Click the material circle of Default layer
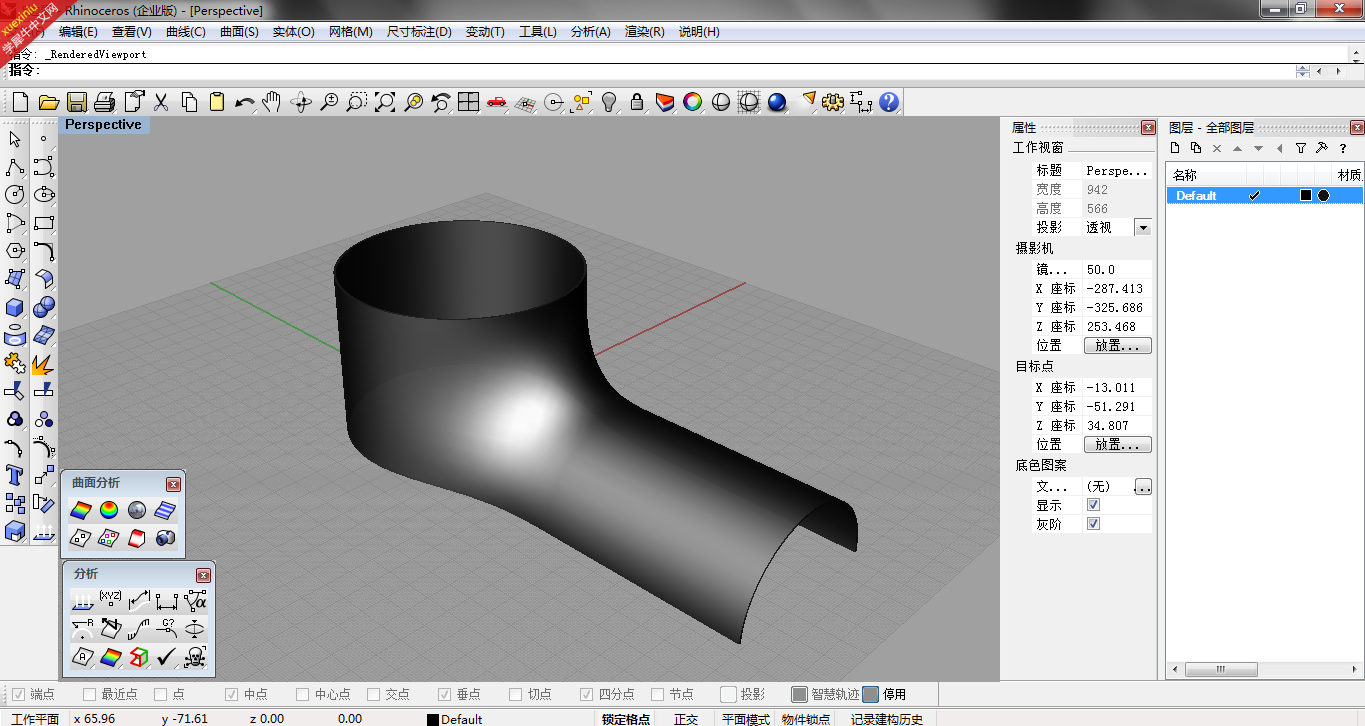 [1324, 195]
